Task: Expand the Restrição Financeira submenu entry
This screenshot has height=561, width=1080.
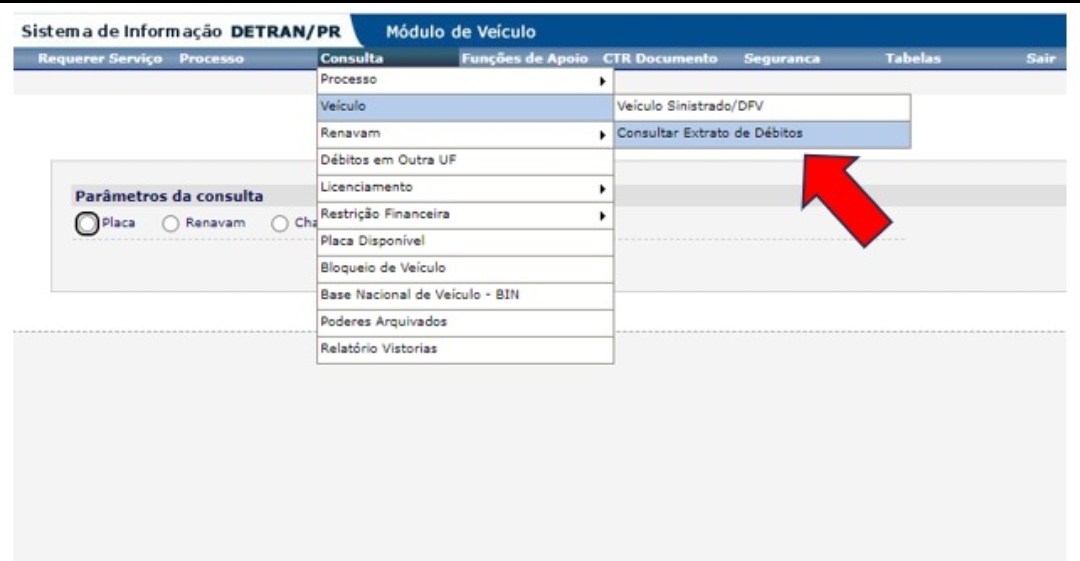Action: (465, 215)
